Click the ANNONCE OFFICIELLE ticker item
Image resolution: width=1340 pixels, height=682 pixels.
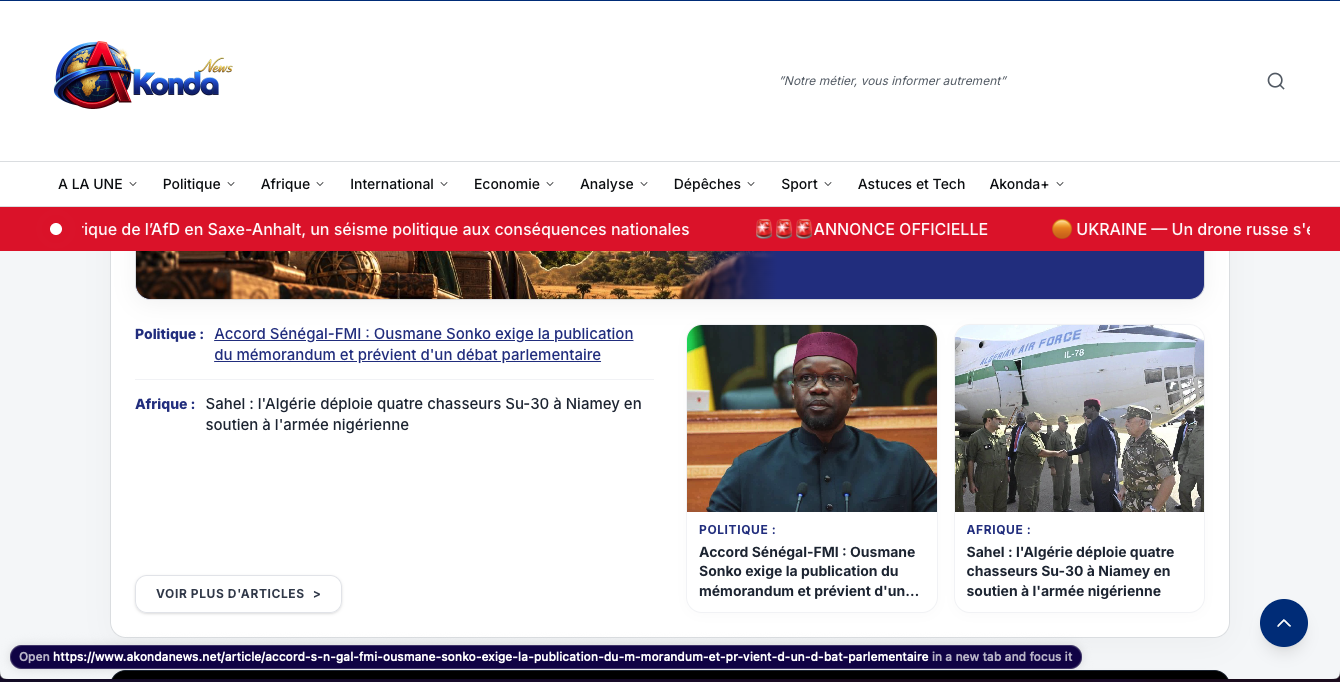tap(871, 229)
